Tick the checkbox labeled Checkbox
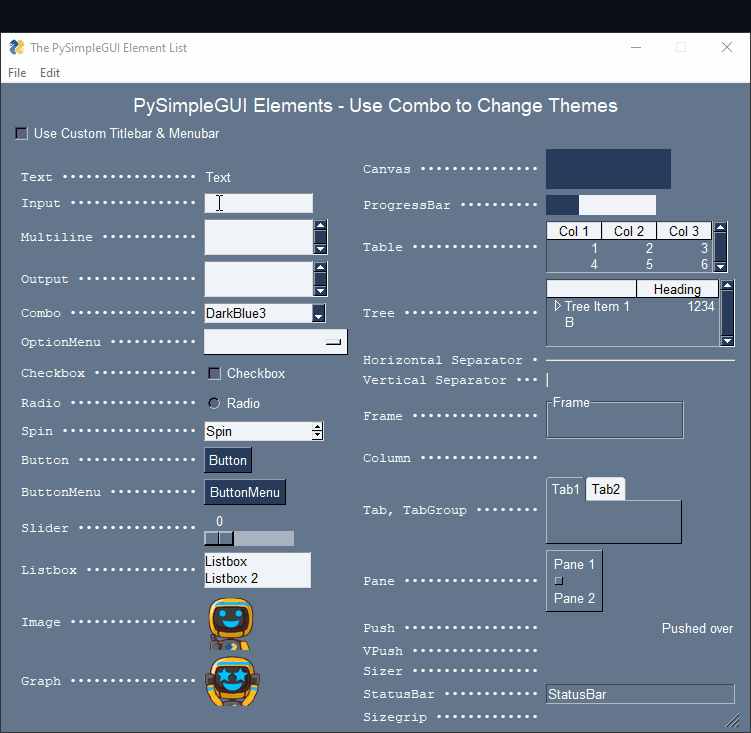This screenshot has height=733, width=751. pos(214,374)
